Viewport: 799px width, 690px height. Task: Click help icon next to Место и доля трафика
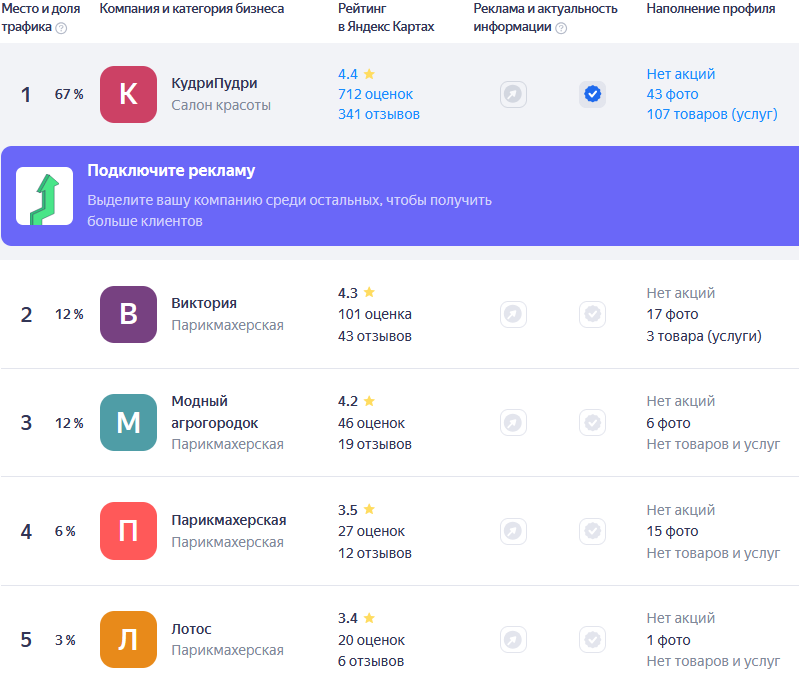(61, 28)
